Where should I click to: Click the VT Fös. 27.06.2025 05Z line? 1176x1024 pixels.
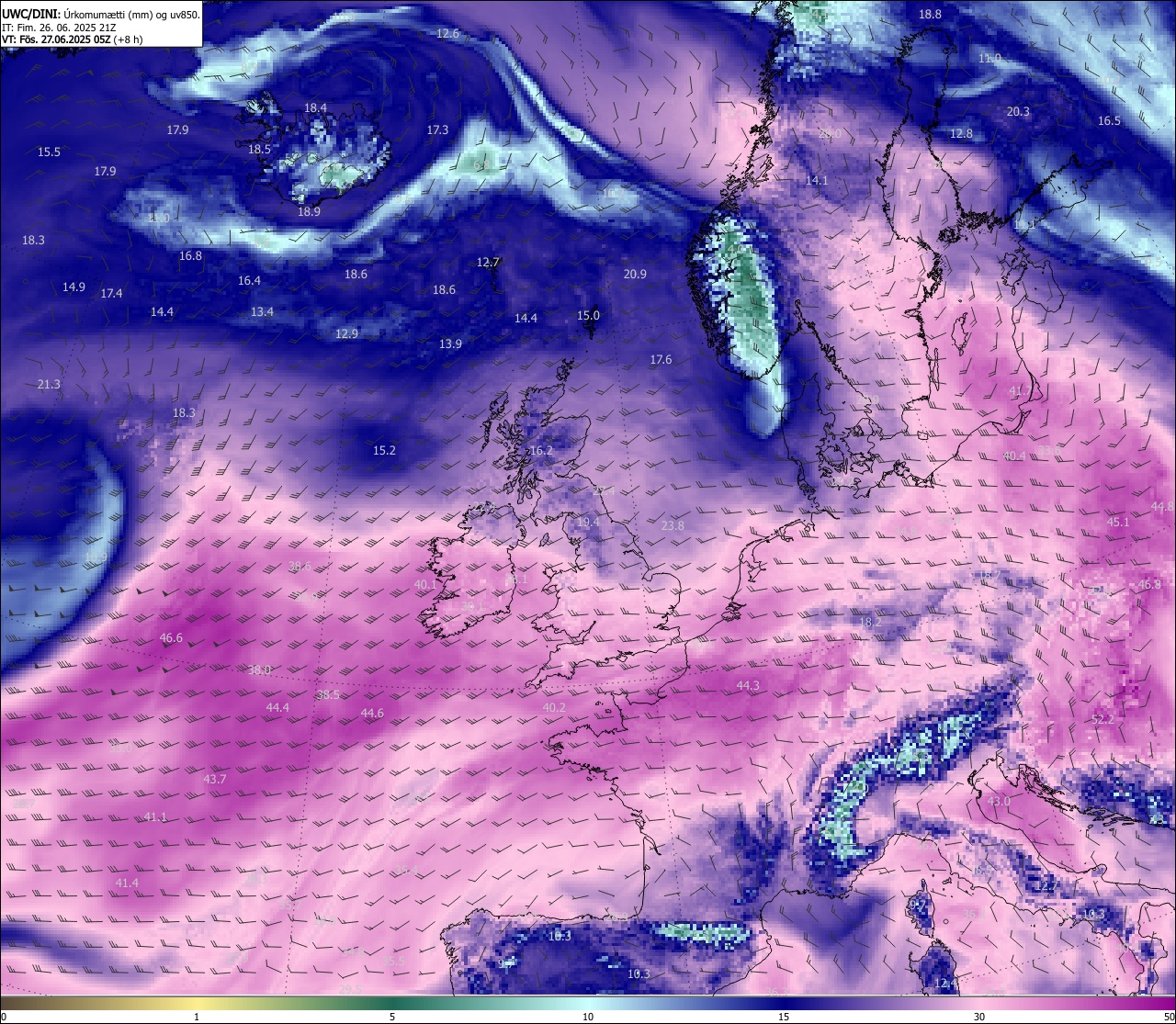74,40
